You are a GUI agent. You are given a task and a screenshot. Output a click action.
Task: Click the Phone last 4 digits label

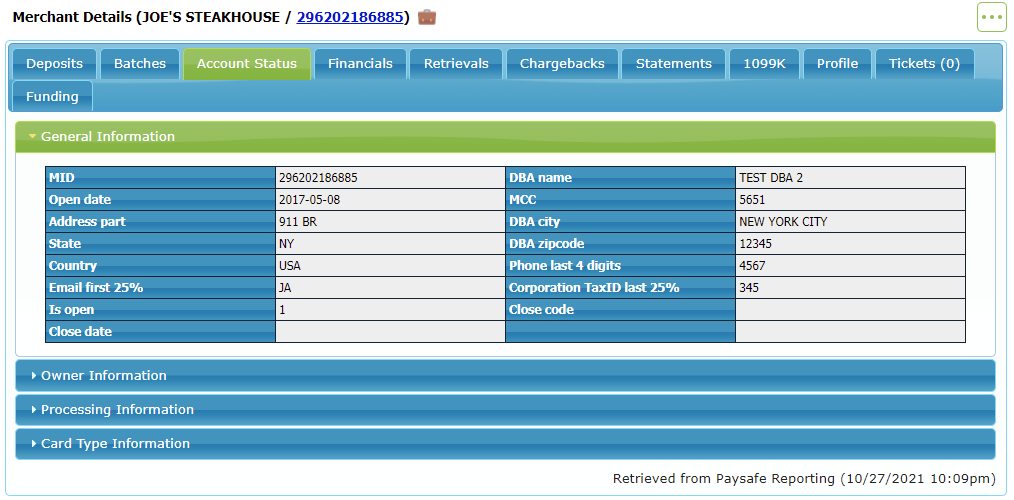point(620,266)
